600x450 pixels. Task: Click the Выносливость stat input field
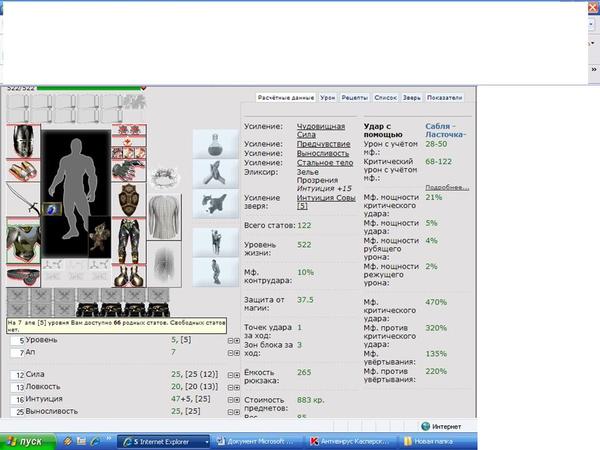[x=18, y=412]
